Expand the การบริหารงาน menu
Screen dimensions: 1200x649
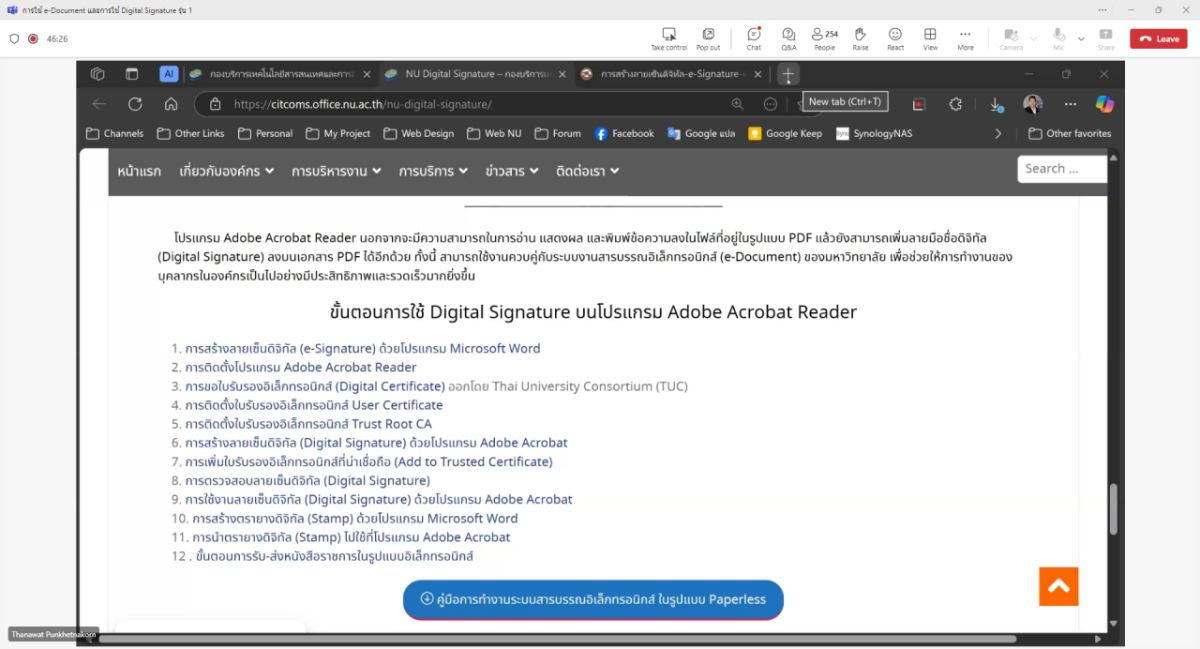[x=336, y=171]
